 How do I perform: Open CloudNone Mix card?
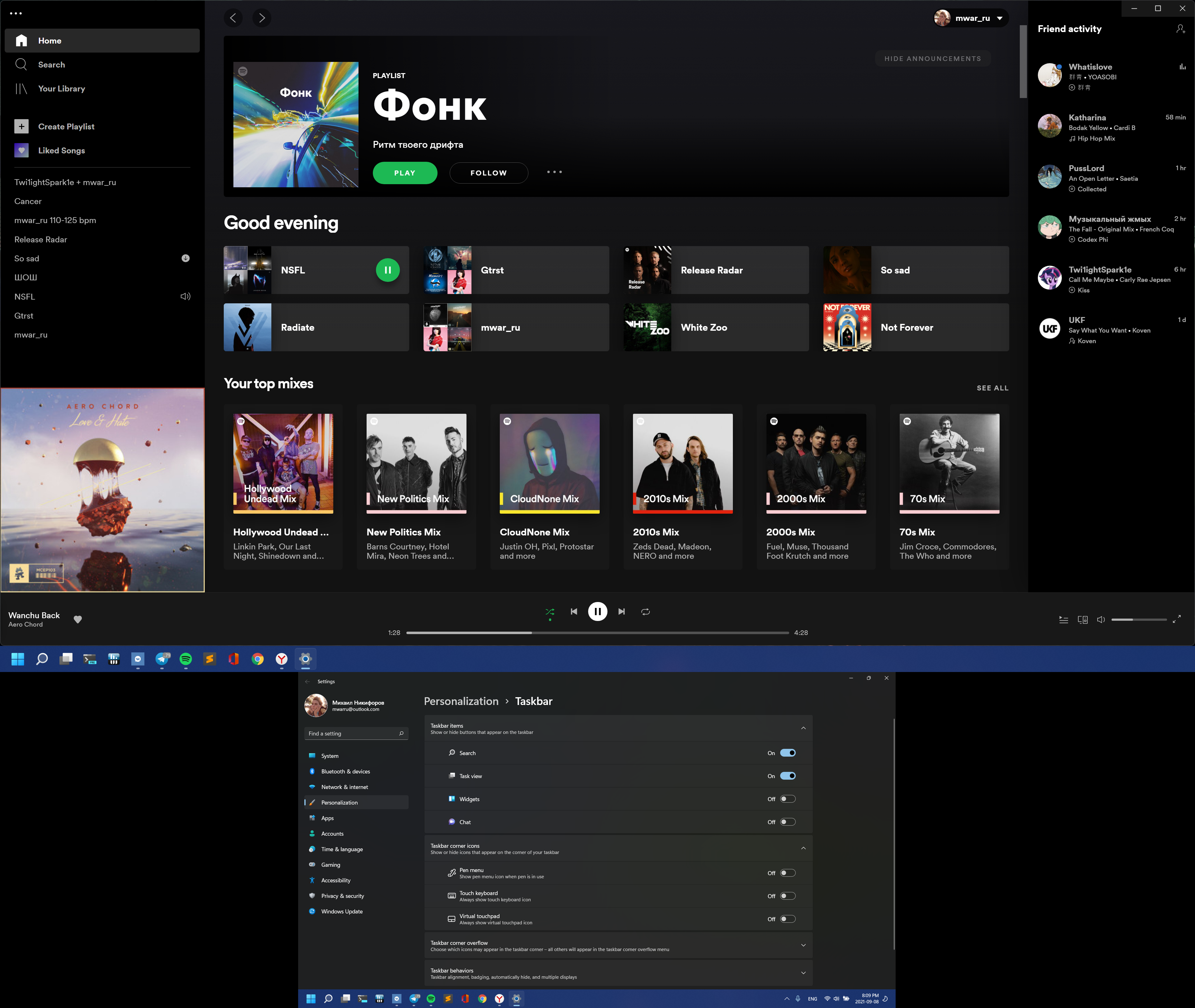[x=550, y=487]
